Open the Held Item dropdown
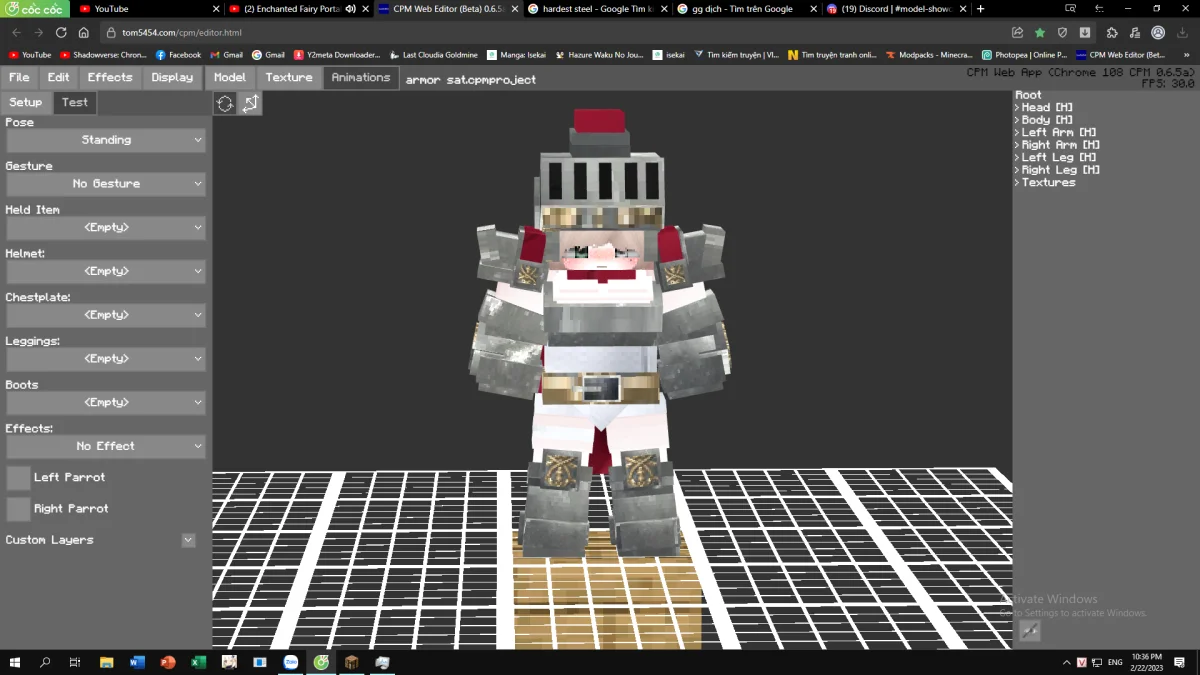Image resolution: width=1200 pixels, height=675 pixels. [x=106, y=227]
